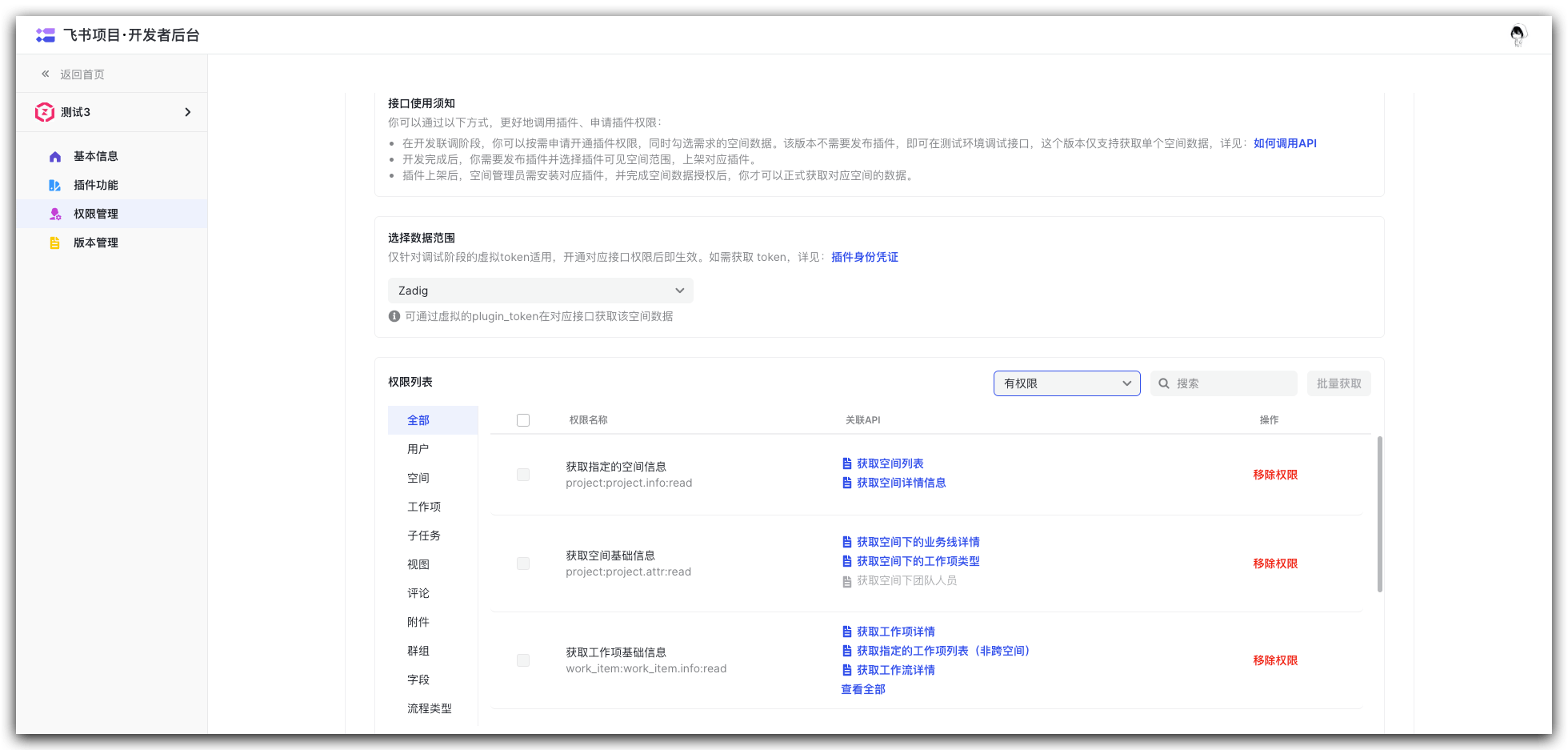The image size is (1568, 750).
Task: Select the 基本信息 house icon in sidebar
Action: click(54, 156)
